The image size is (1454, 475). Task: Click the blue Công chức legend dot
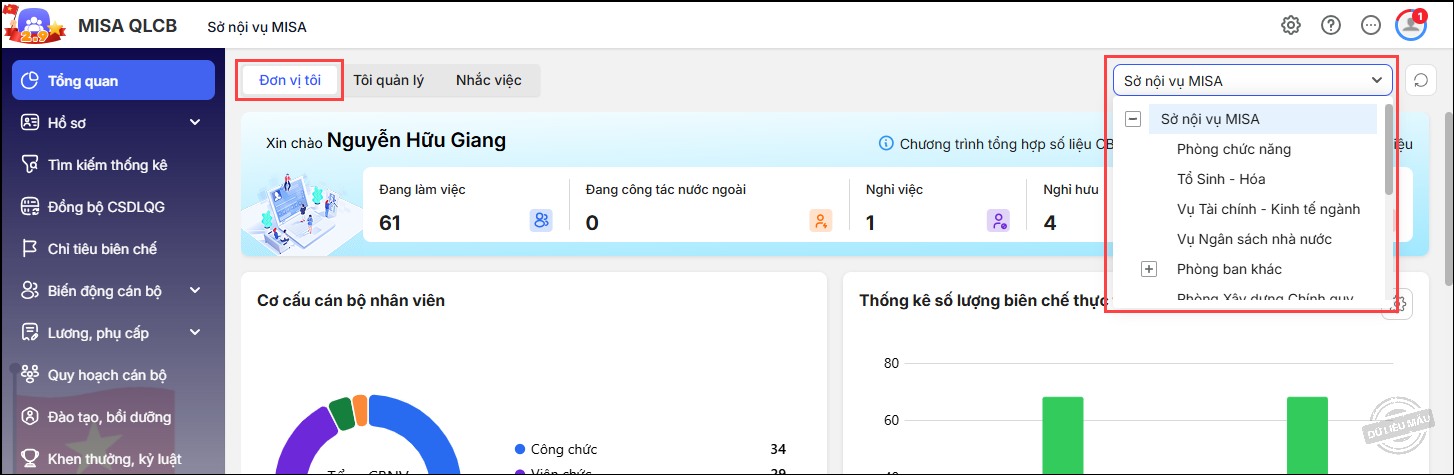click(519, 449)
